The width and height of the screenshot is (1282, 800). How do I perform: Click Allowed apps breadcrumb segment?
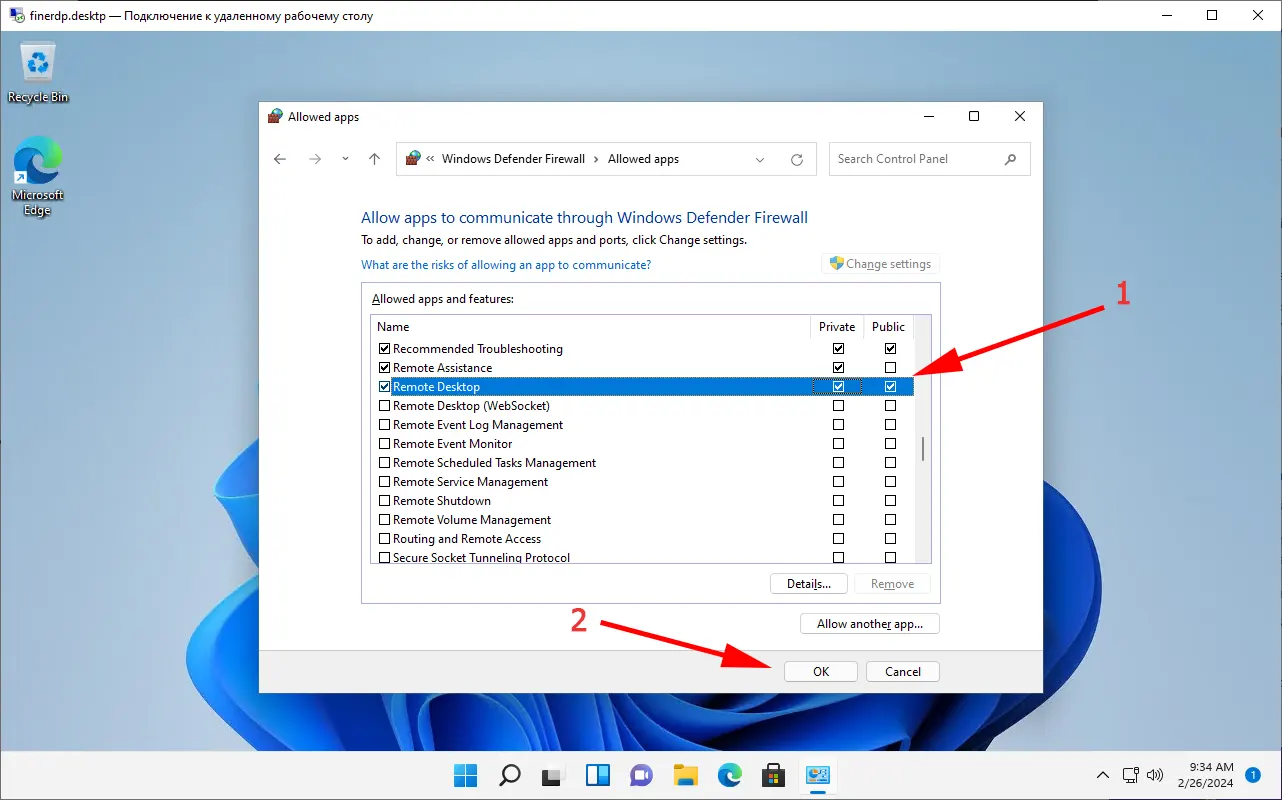(643, 159)
